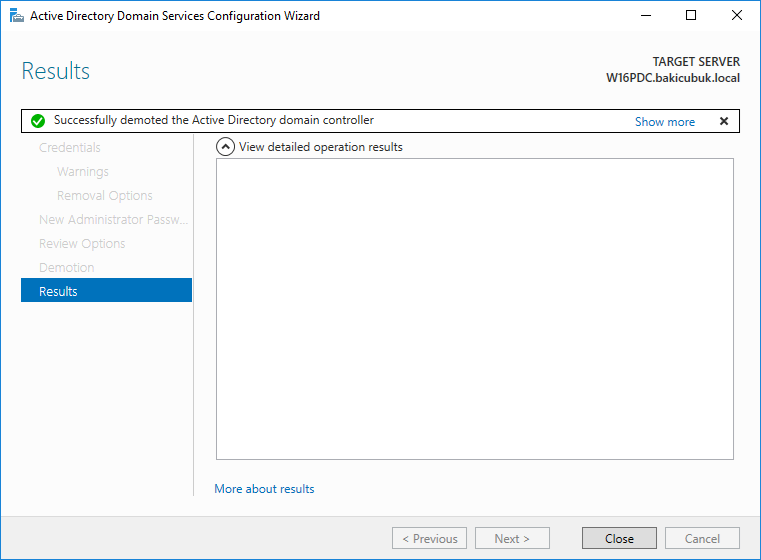Dismiss the success notification with X icon

point(724,121)
